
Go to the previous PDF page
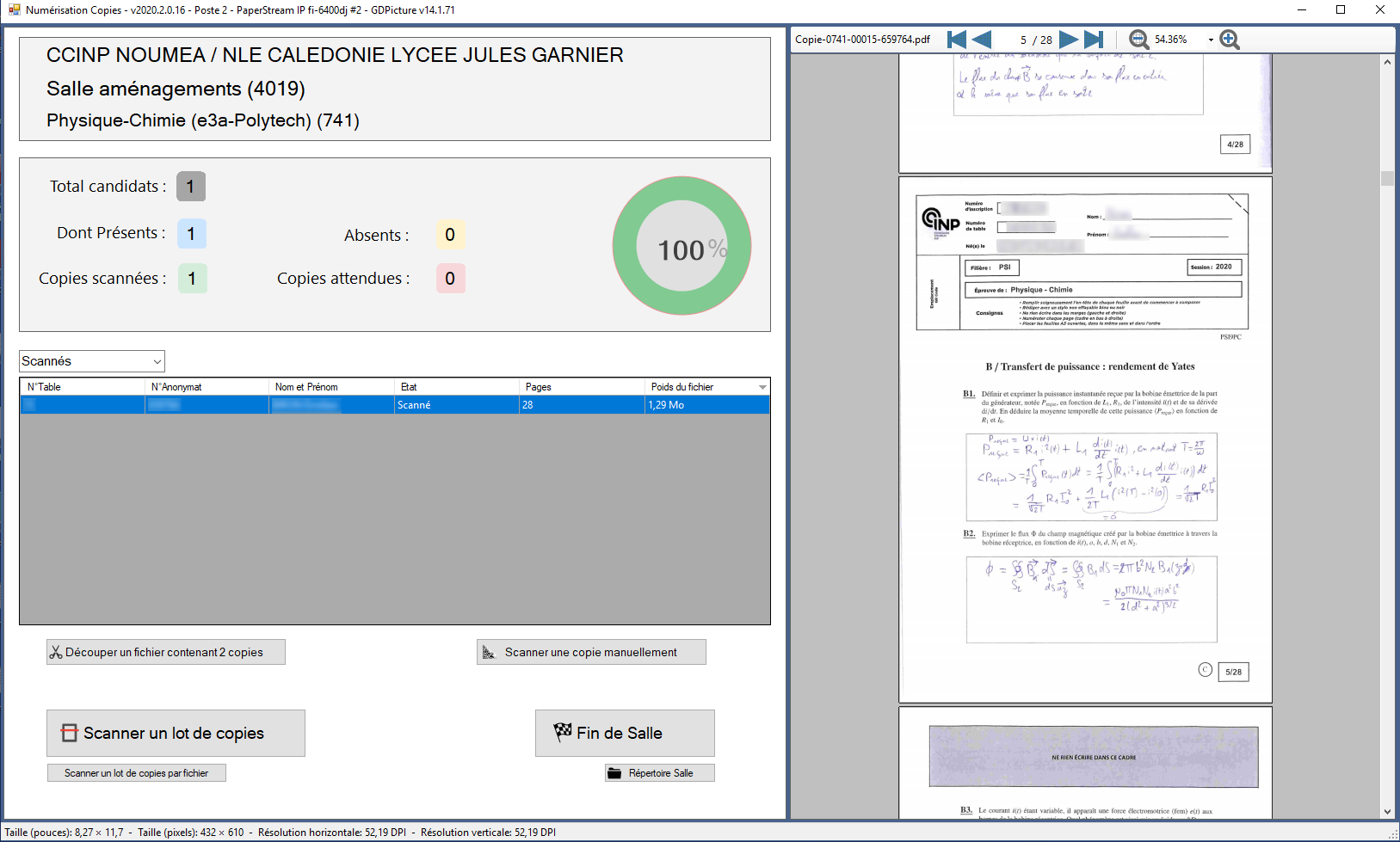[x=982, y=40]
